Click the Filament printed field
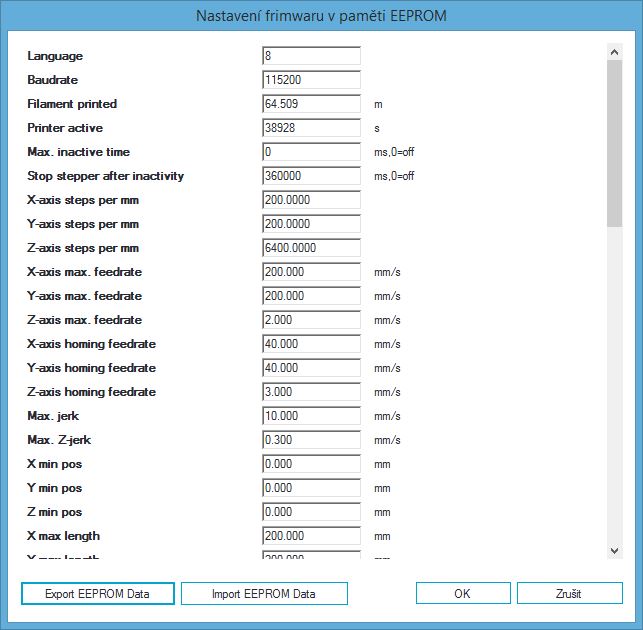Viewport: 643px width, 630px height. click(x=311, y=104)
